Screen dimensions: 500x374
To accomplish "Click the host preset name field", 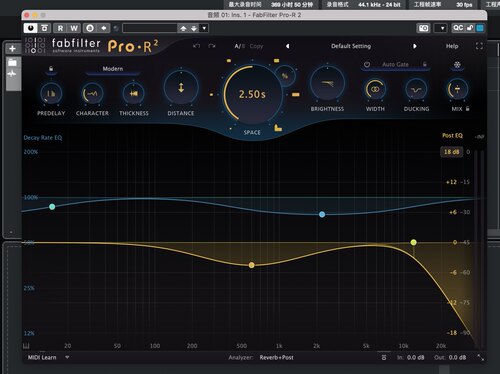I will coord(150,28).
